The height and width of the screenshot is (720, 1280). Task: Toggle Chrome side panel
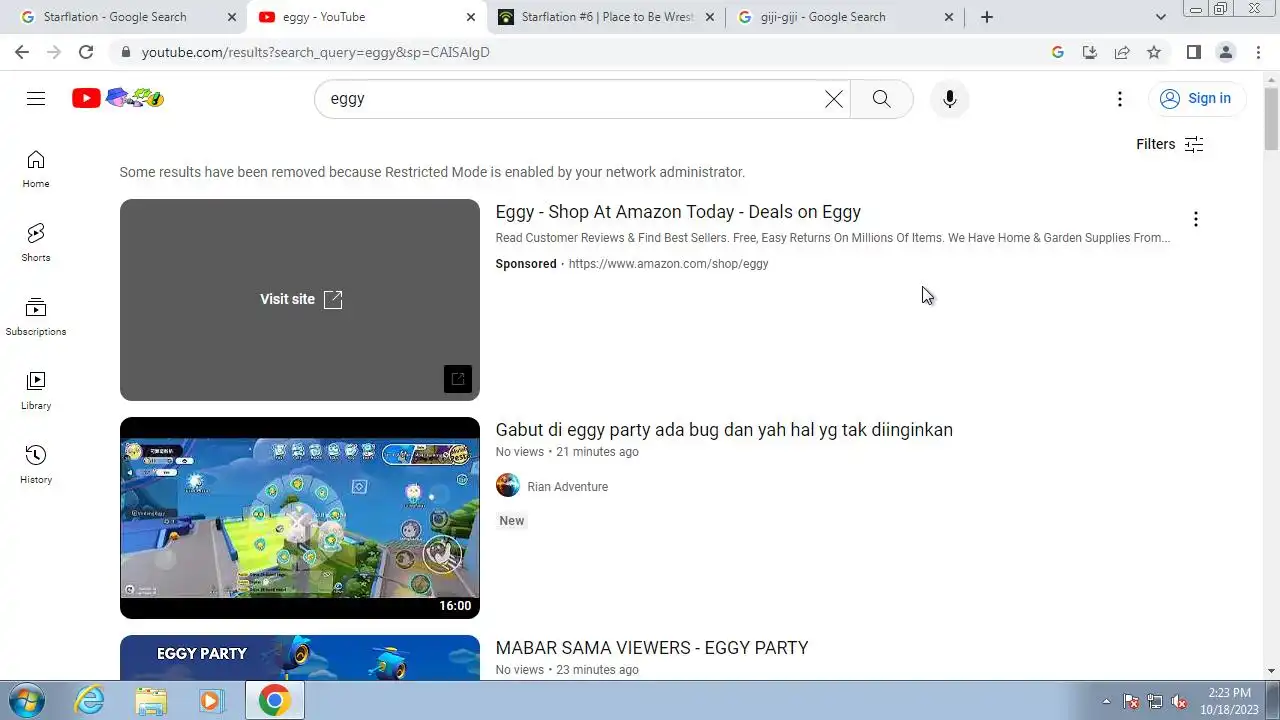click(x=1193, y=52)
